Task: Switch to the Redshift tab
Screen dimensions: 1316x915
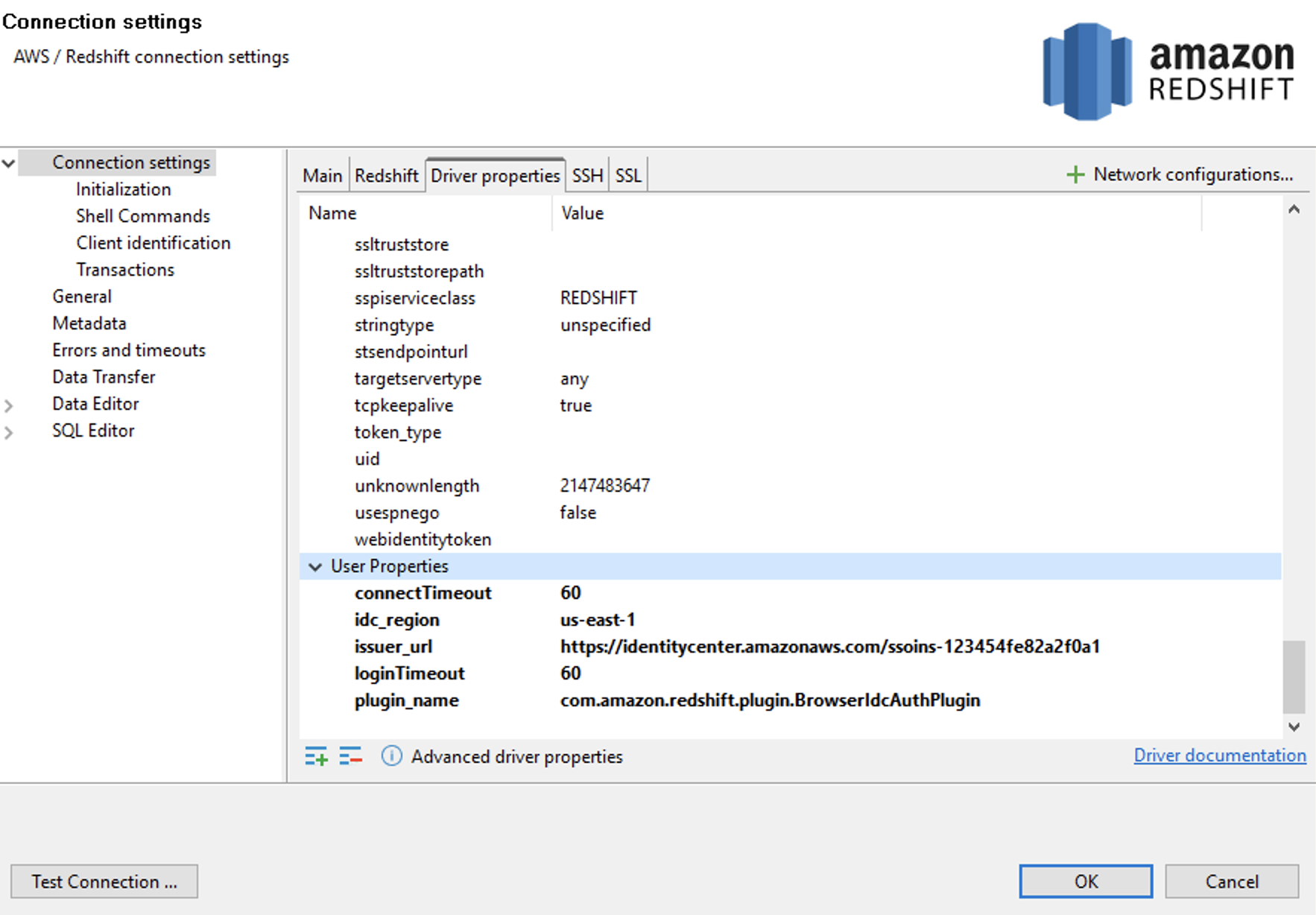Action: click(x=386, y=176)
